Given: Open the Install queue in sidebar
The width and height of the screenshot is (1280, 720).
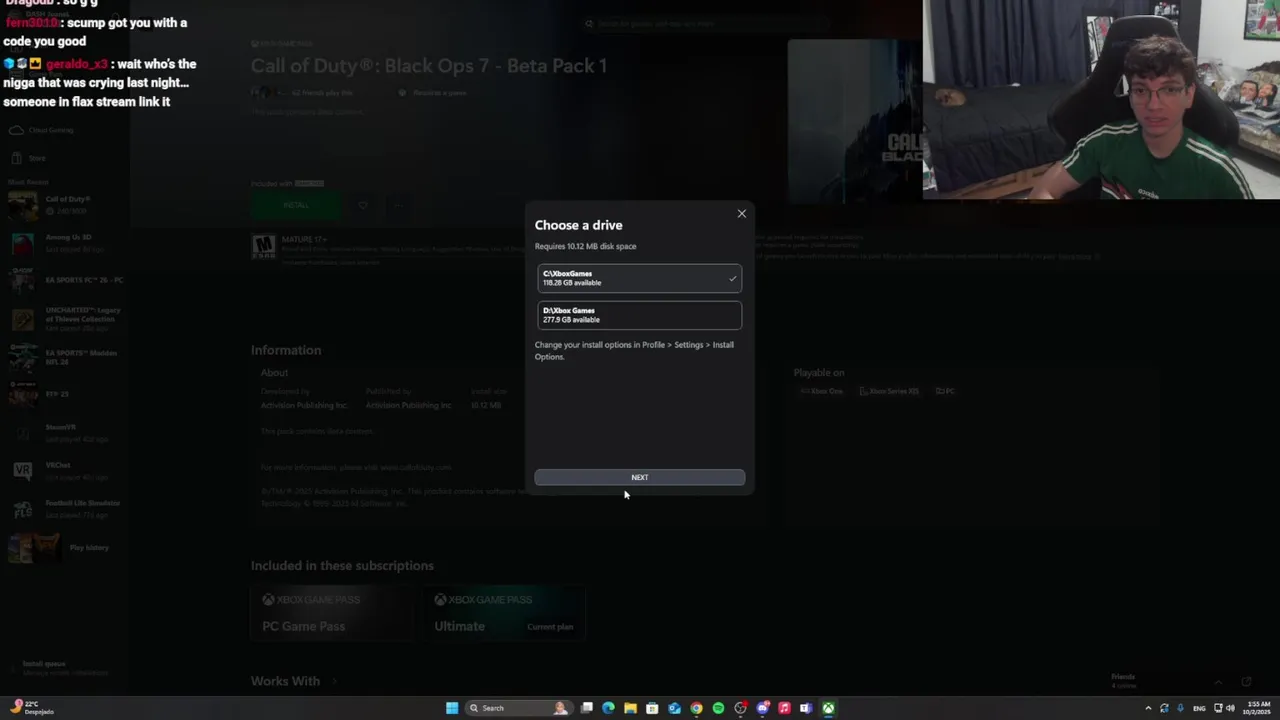Looking at the screenshot, I should pos(60,667).
